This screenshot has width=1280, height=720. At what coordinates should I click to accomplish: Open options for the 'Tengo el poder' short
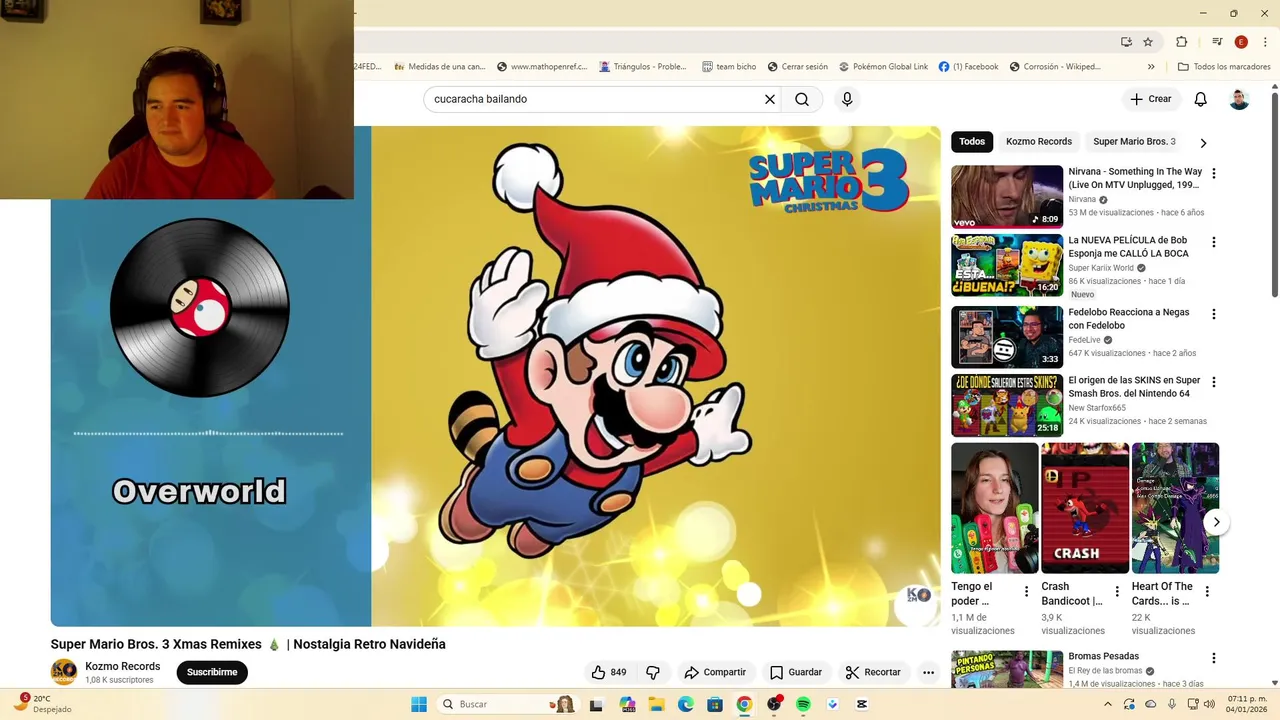coord(1026,592)
